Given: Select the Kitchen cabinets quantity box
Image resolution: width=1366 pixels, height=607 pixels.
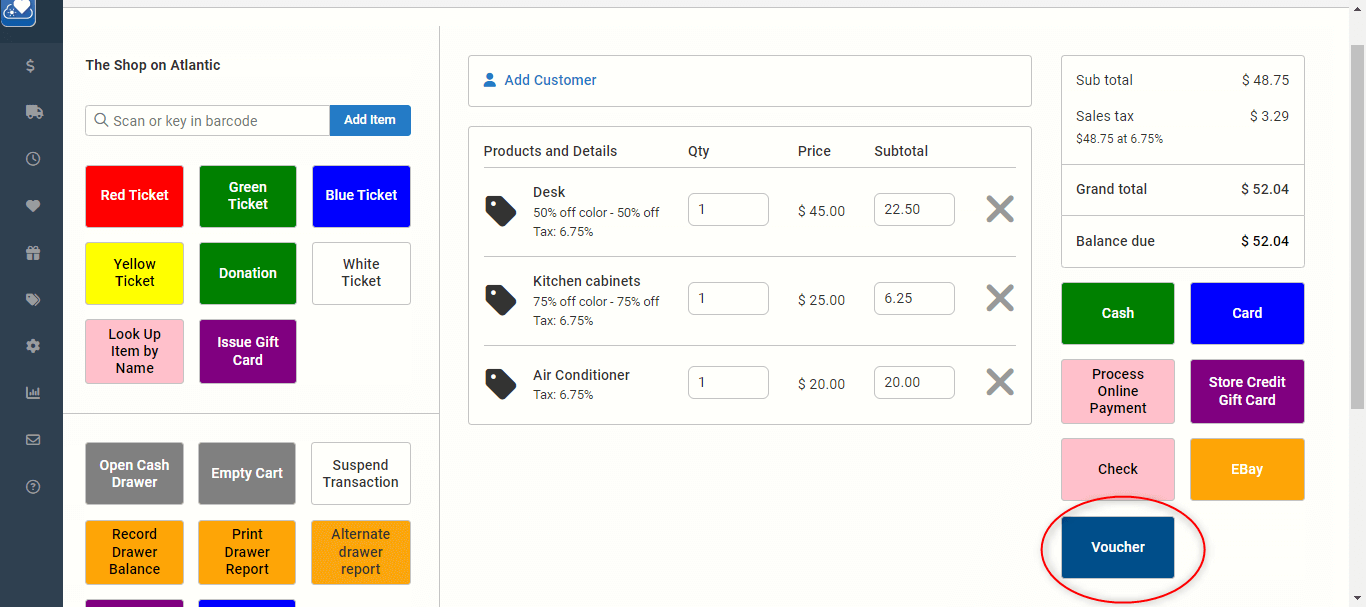Looking at the screenshot, I should pyautogui.click(x=728, y=298).
